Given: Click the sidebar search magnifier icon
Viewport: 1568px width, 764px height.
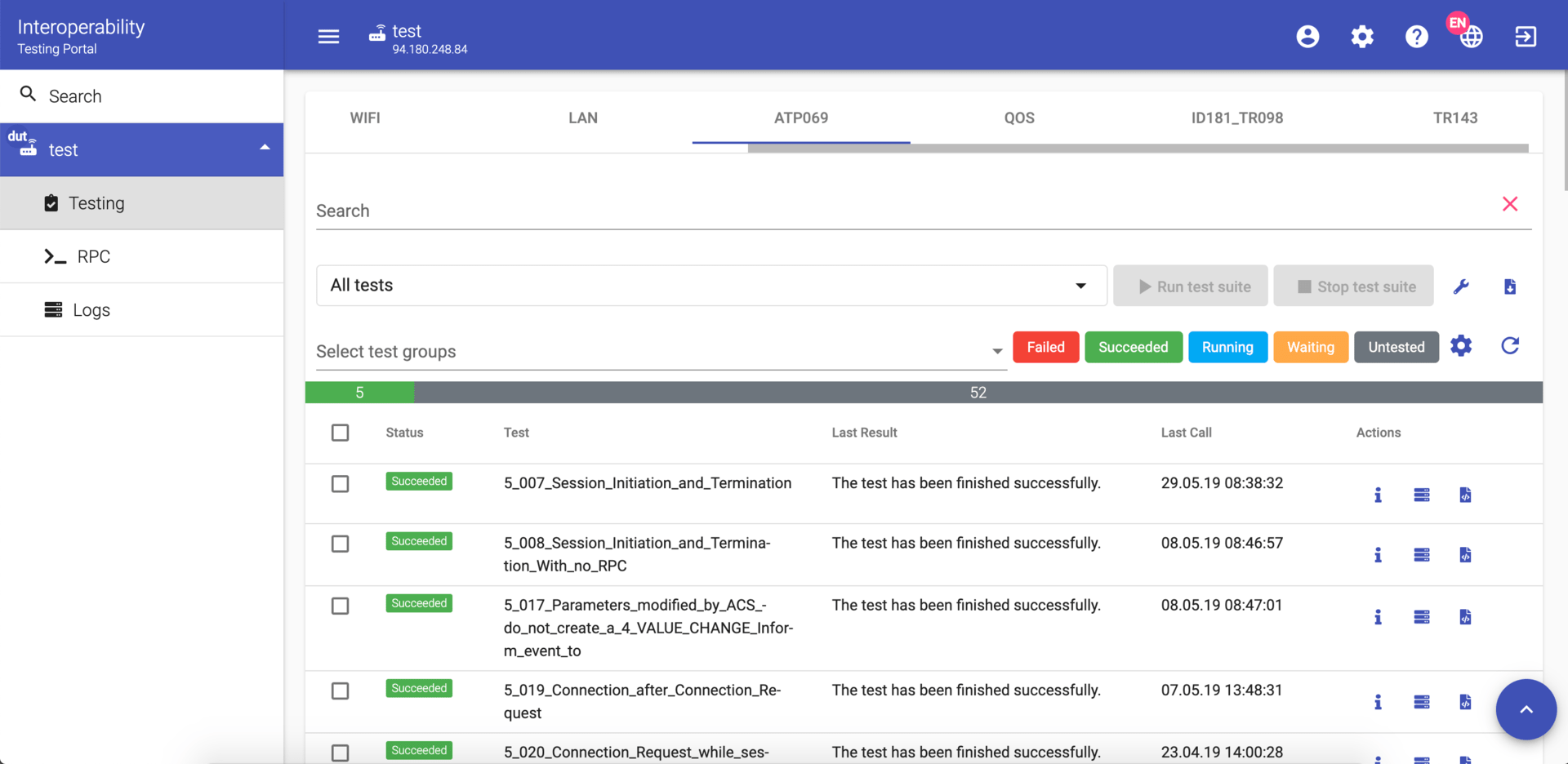Looking at the screenshot, I should coord(28,94).
